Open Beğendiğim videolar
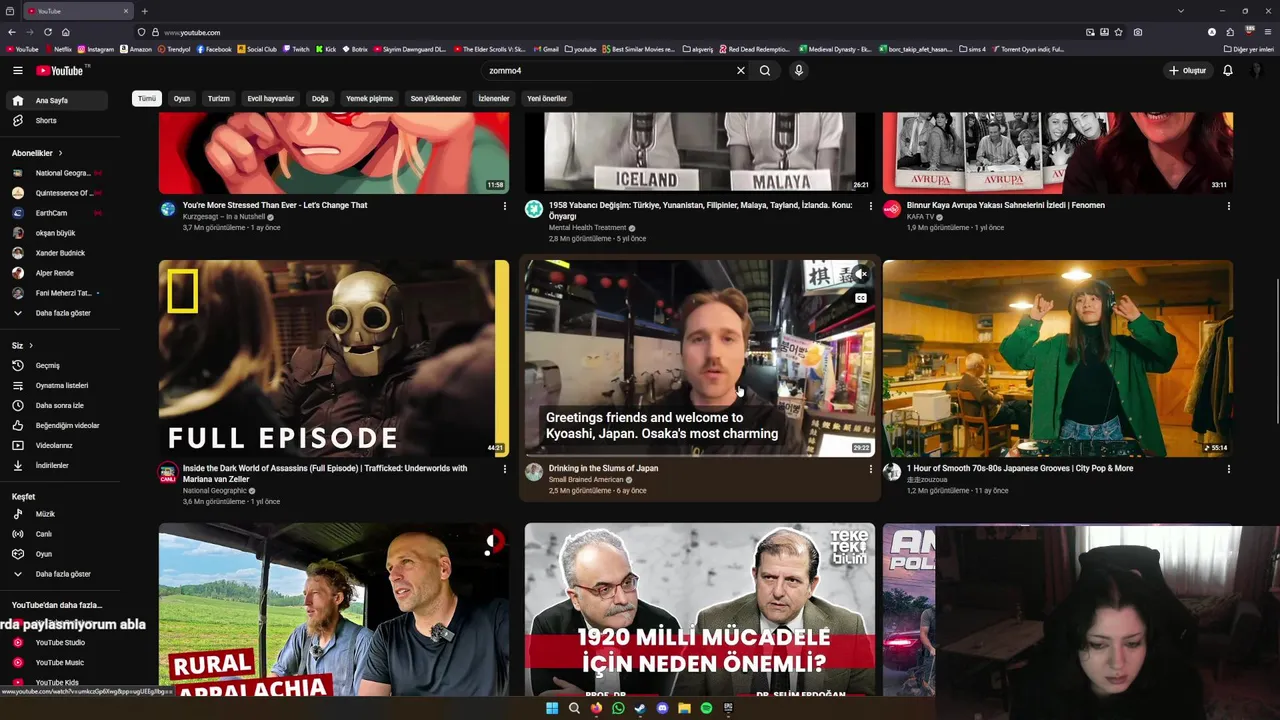This screenshot has width=1280, height=720. [56, 426]
